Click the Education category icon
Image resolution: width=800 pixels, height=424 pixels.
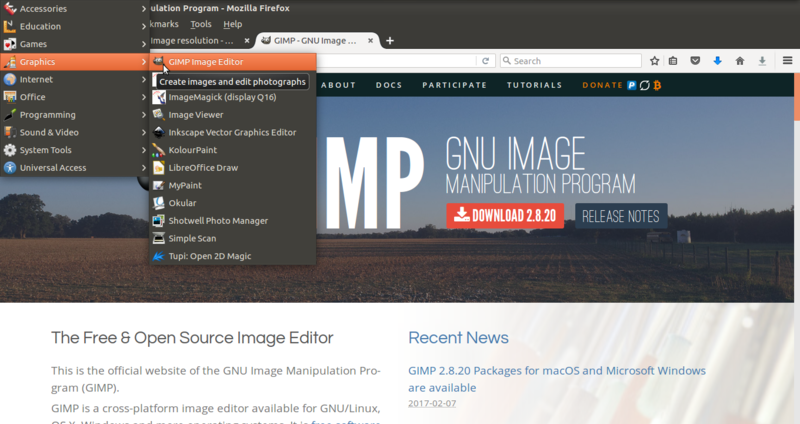click(10, 26)
